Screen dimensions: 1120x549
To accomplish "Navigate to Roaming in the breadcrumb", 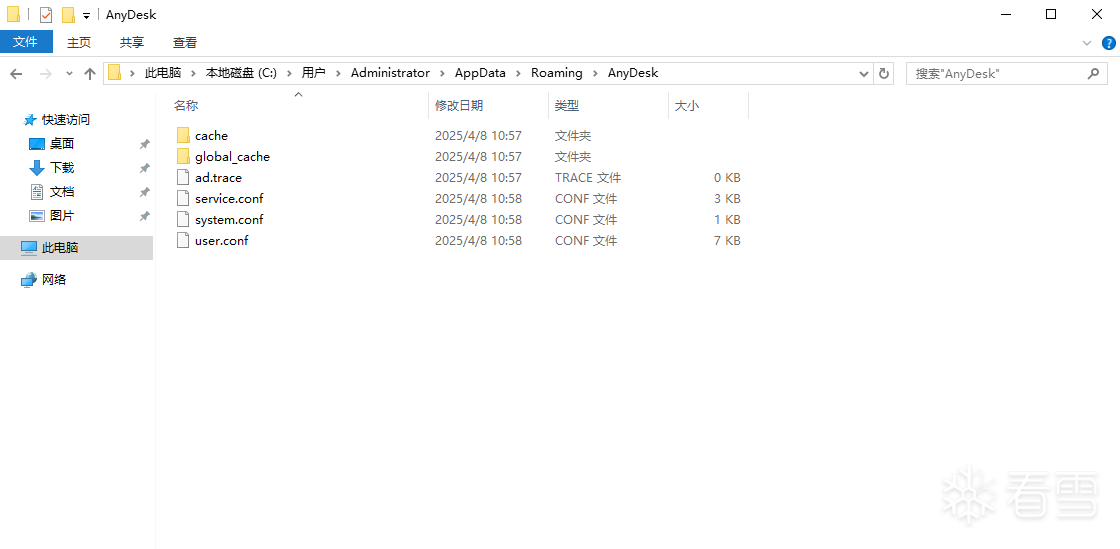I will 556,73.
